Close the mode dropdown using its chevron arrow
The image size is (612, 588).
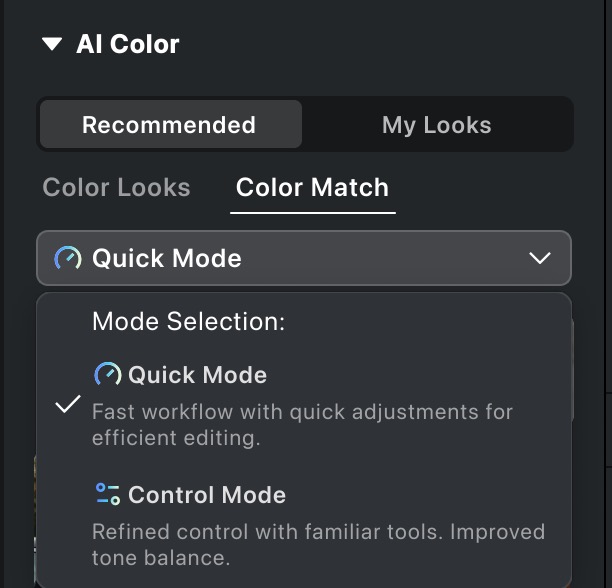click(x=540, y=259)
